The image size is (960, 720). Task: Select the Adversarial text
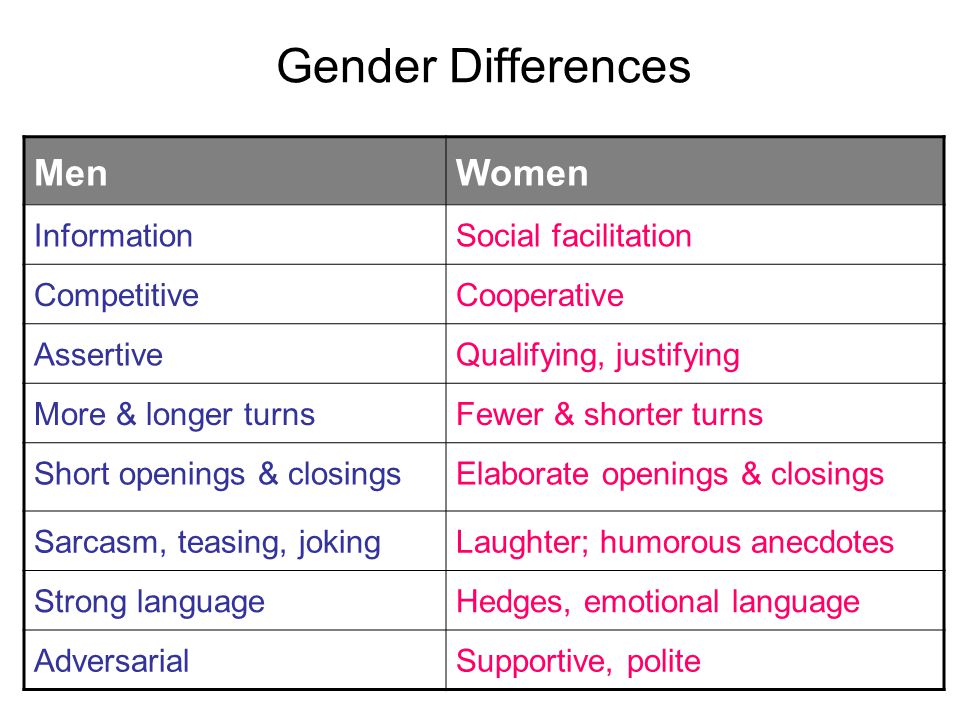tap(111, 661)
